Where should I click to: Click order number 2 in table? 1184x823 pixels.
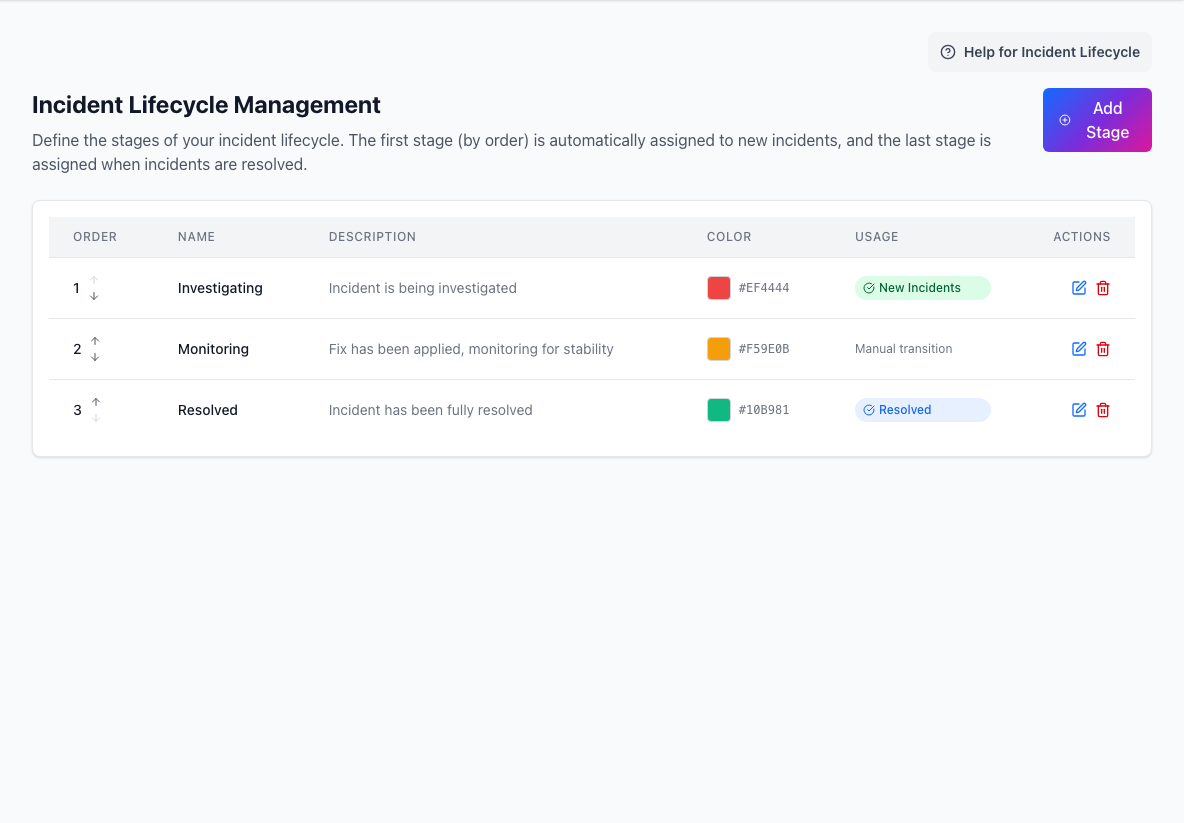(77, 349)
